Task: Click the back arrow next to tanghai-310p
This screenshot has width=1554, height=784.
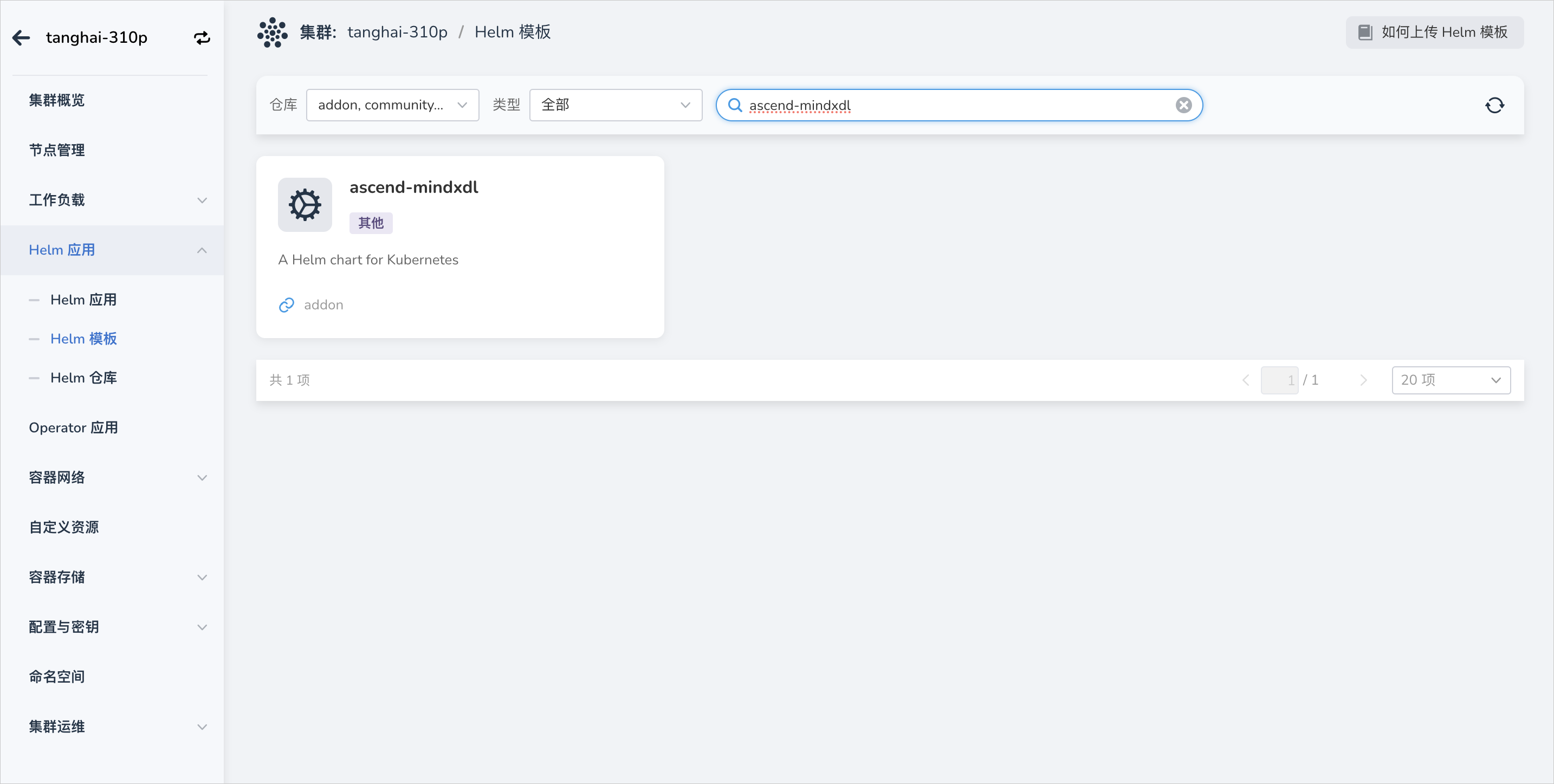Action: click(22, 38)
